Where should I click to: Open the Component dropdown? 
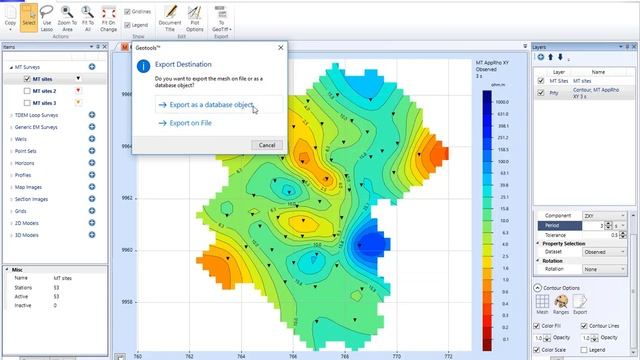point(604,216)
